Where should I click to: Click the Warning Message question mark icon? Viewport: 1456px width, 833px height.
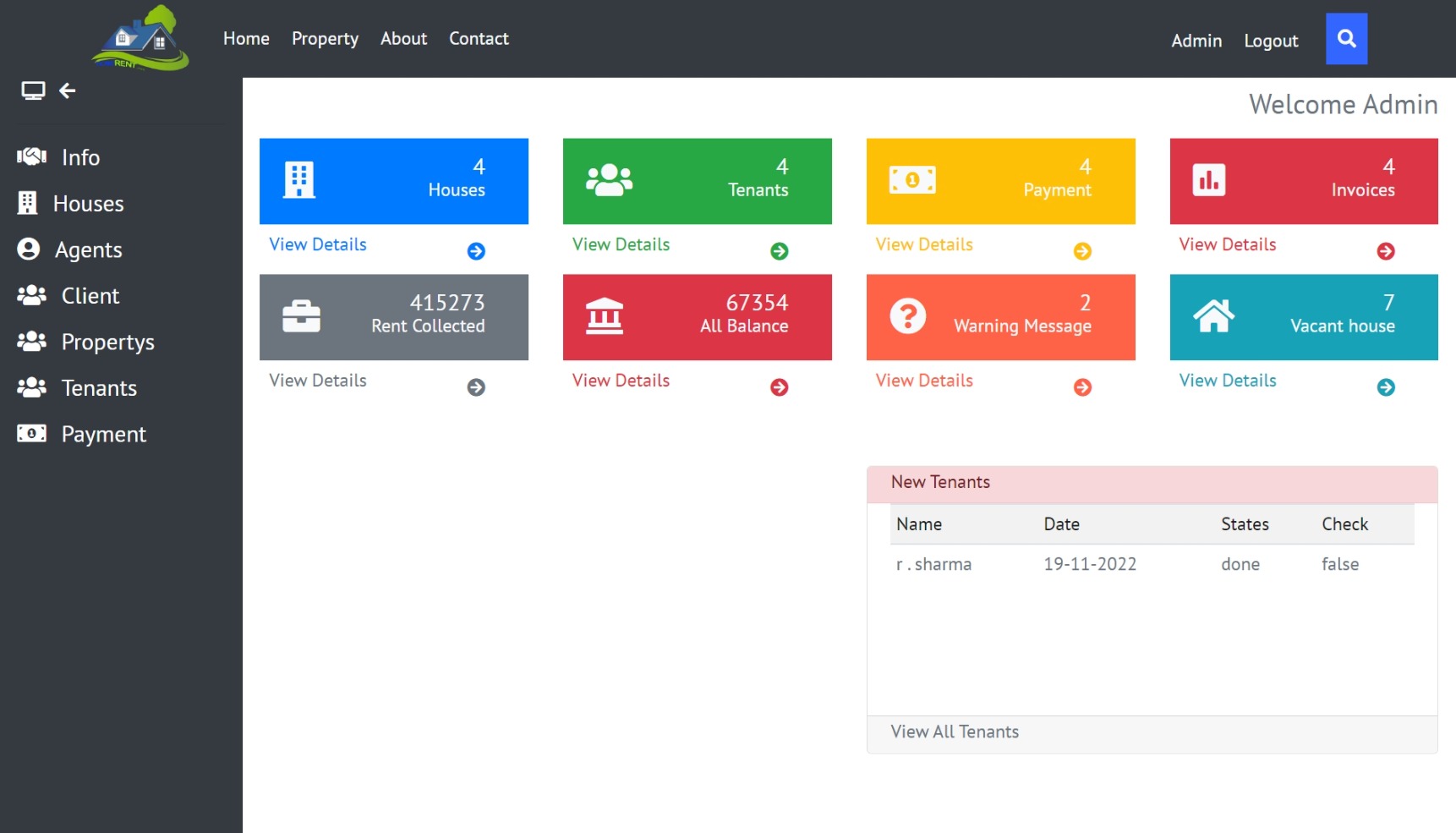[x=907, y=315]
